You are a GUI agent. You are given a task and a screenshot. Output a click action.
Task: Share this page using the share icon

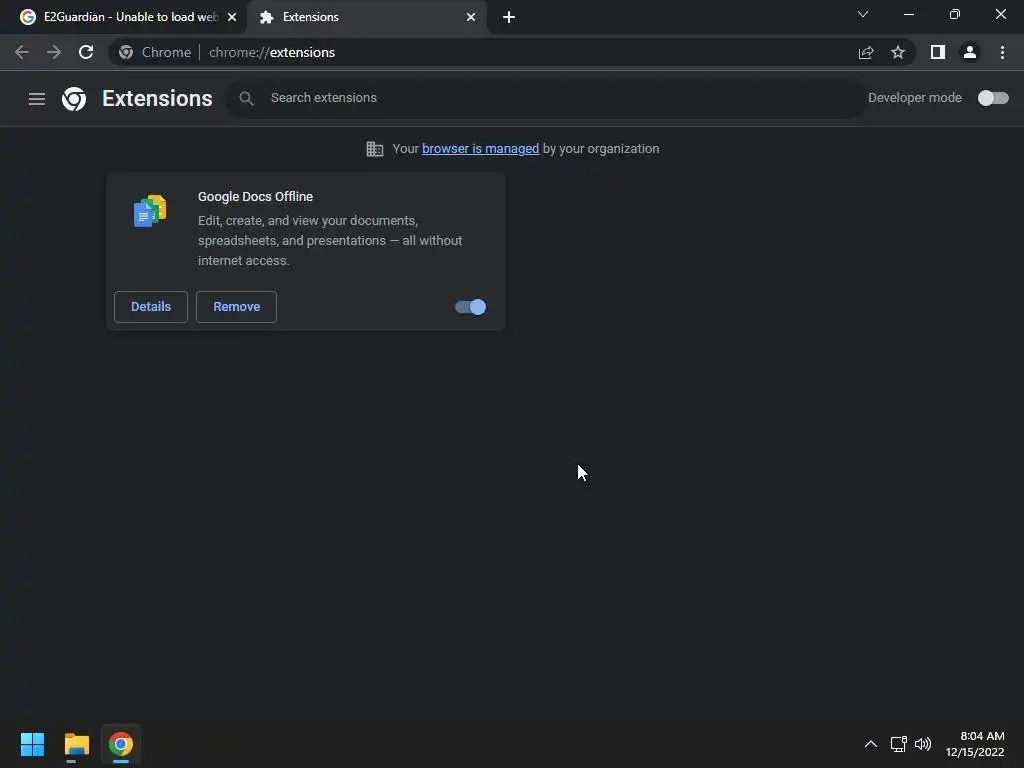[x=866, y=52]
